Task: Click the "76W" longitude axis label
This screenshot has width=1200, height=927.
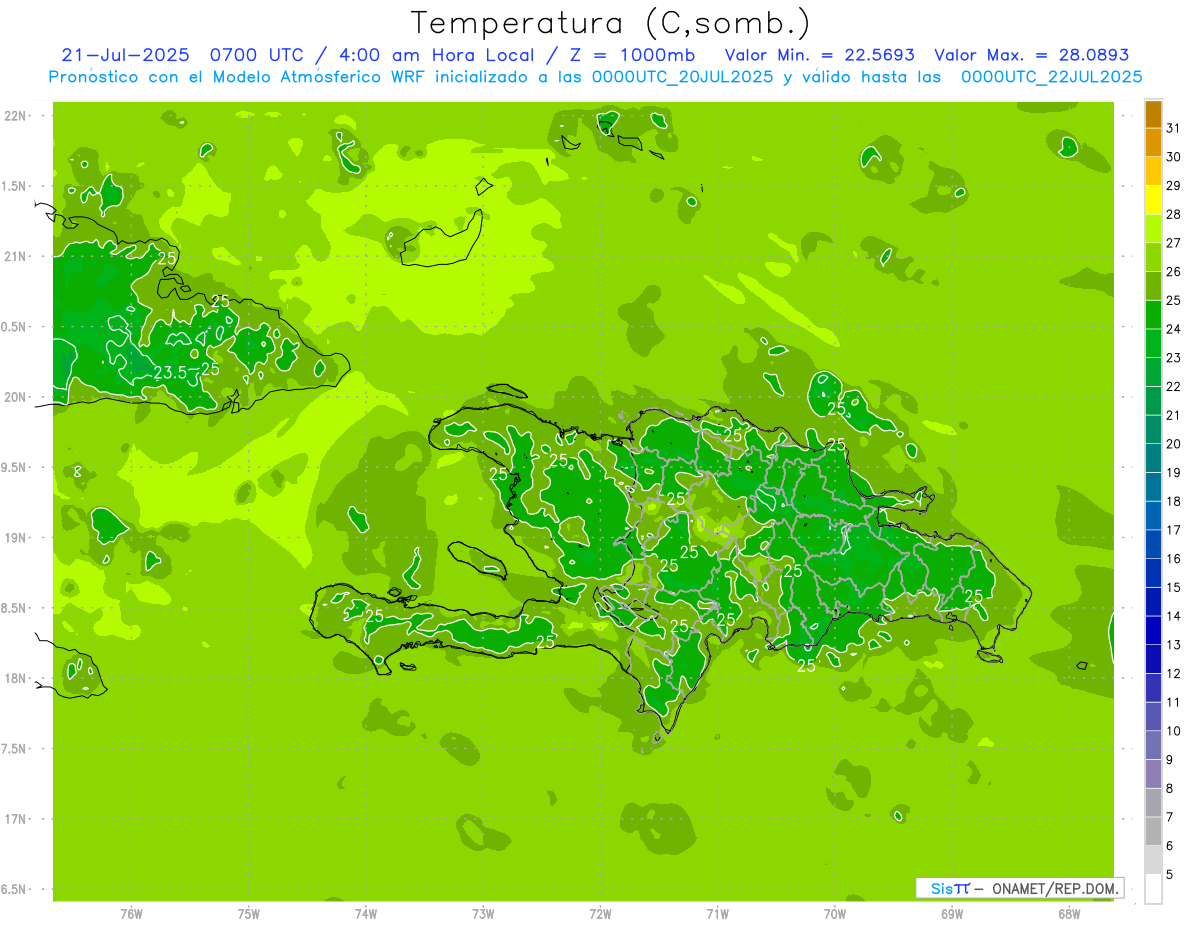Action: point(131,914)
